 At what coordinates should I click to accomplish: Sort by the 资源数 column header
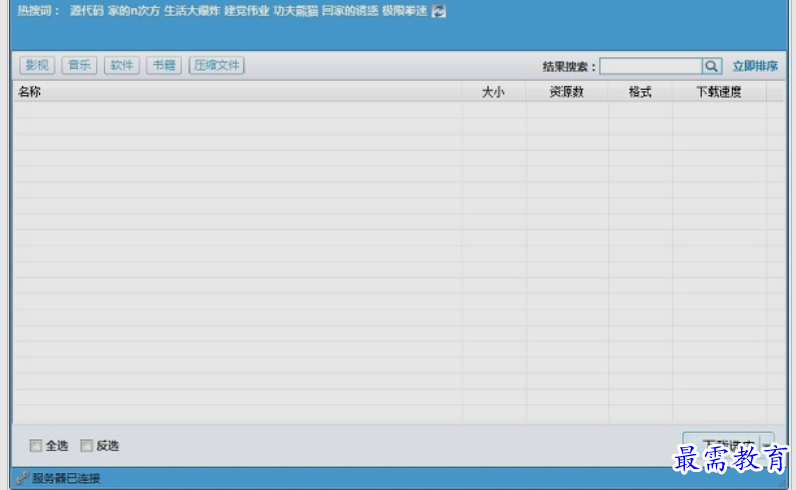click(x=567, y=92)
